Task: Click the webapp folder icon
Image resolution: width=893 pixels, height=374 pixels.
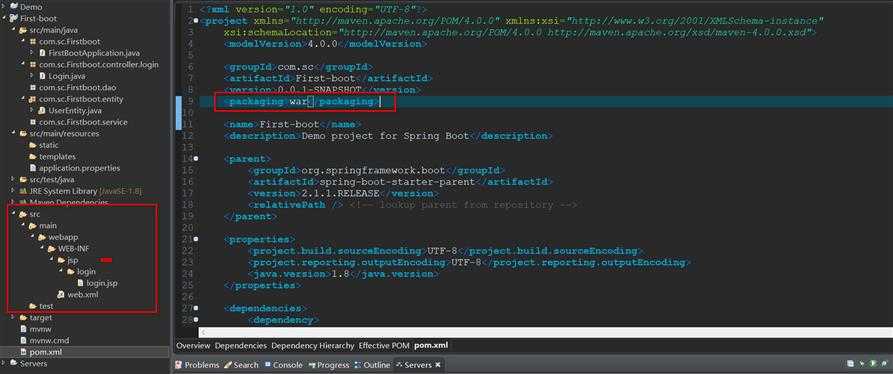Action: coord(43,237)
